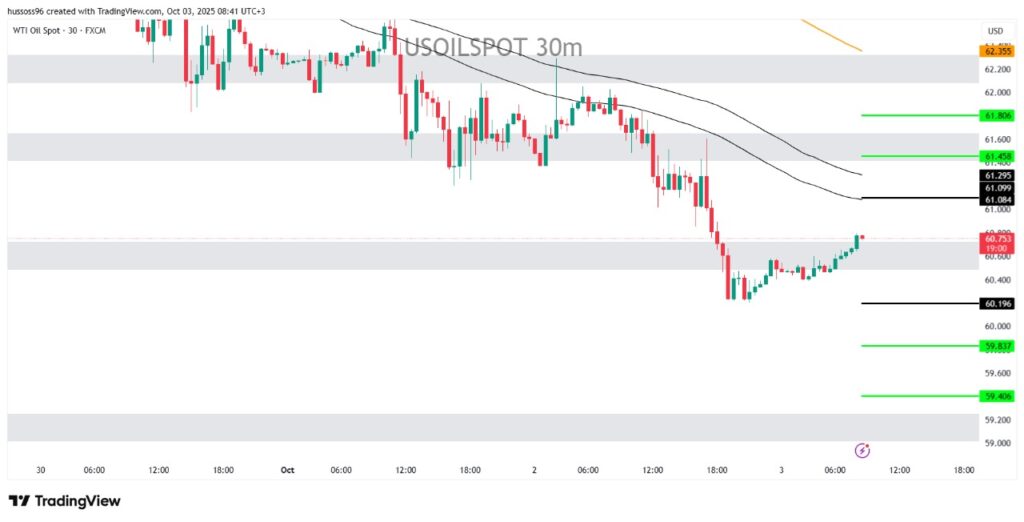The width and height of the screenshot is (1024, 522).
Task: Select the green 61.806 price level tag
Action: coord(998,116)
